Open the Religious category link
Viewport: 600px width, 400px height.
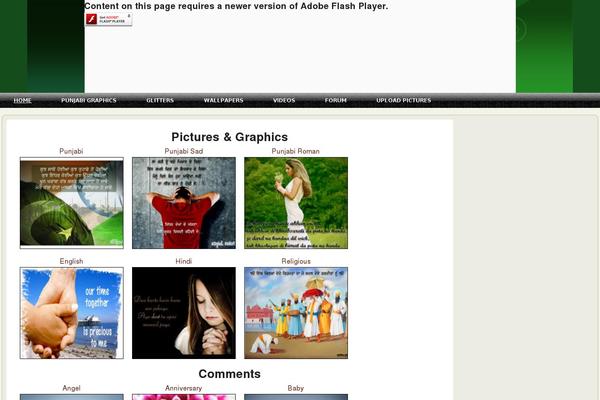(296, 261)
